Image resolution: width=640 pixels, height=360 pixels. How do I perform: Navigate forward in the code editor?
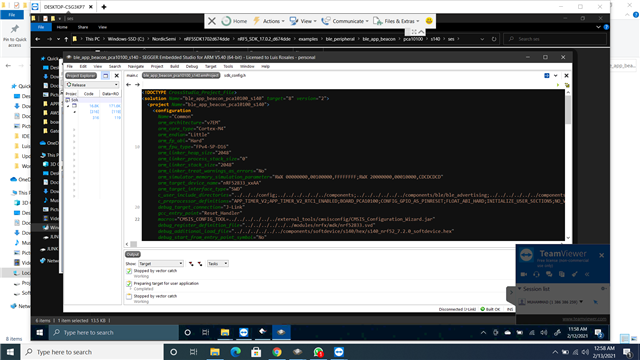[138, 85]
